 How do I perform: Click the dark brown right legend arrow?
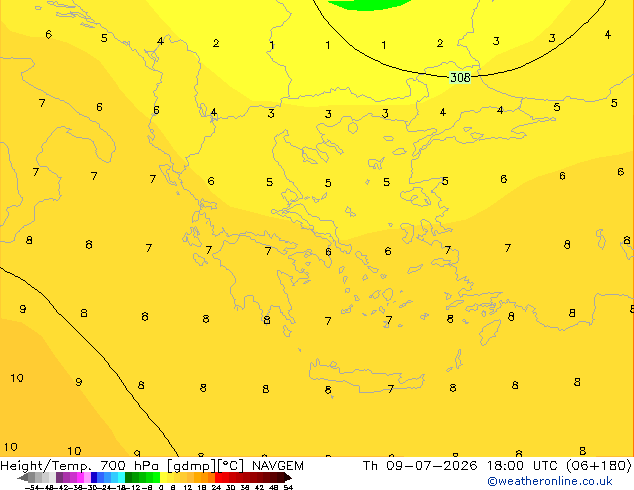click(288, 478)
